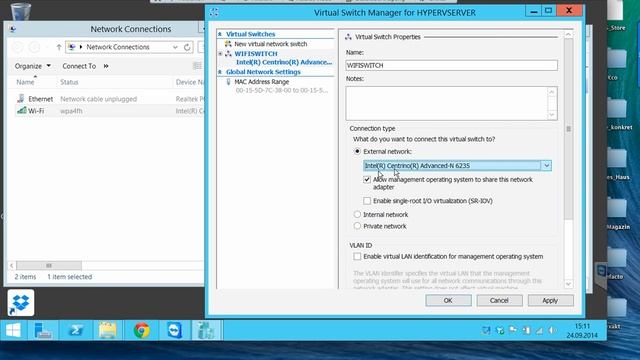Open File Explorer from taskbar
This screenshot has width=640, height=360.
click(x=108, y=330)
